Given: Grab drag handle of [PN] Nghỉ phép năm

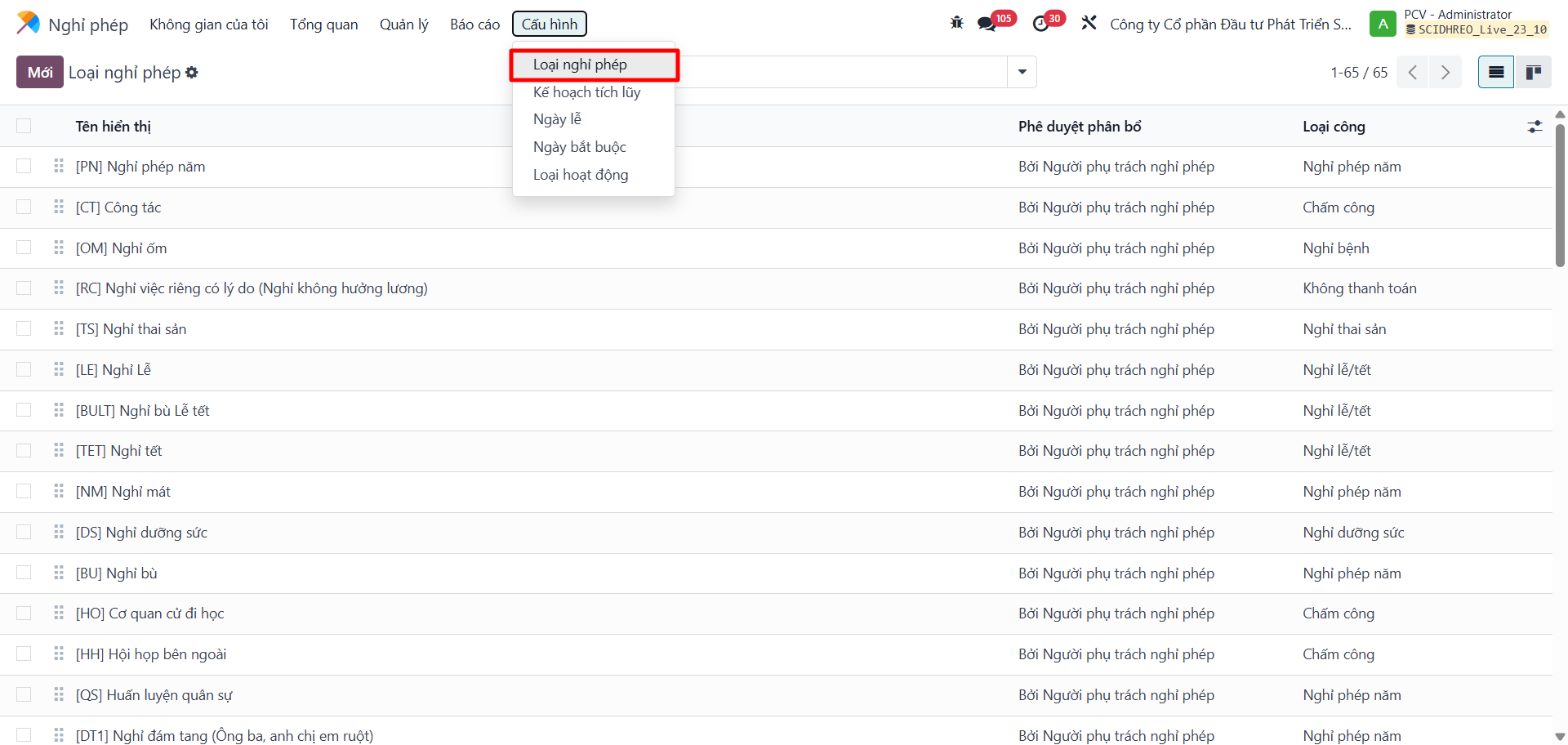Looking at the screenshot, I should point(59,166).
